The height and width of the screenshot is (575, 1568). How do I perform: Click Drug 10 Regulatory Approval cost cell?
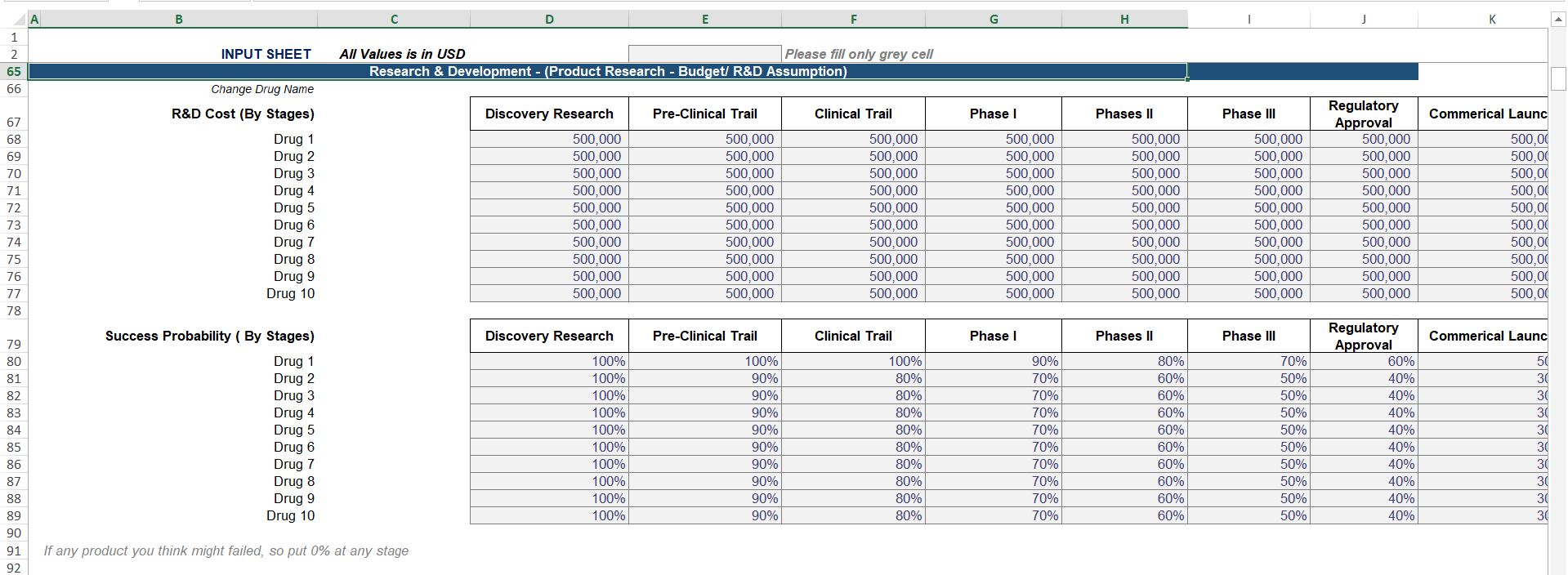[x=1364, y=293]
